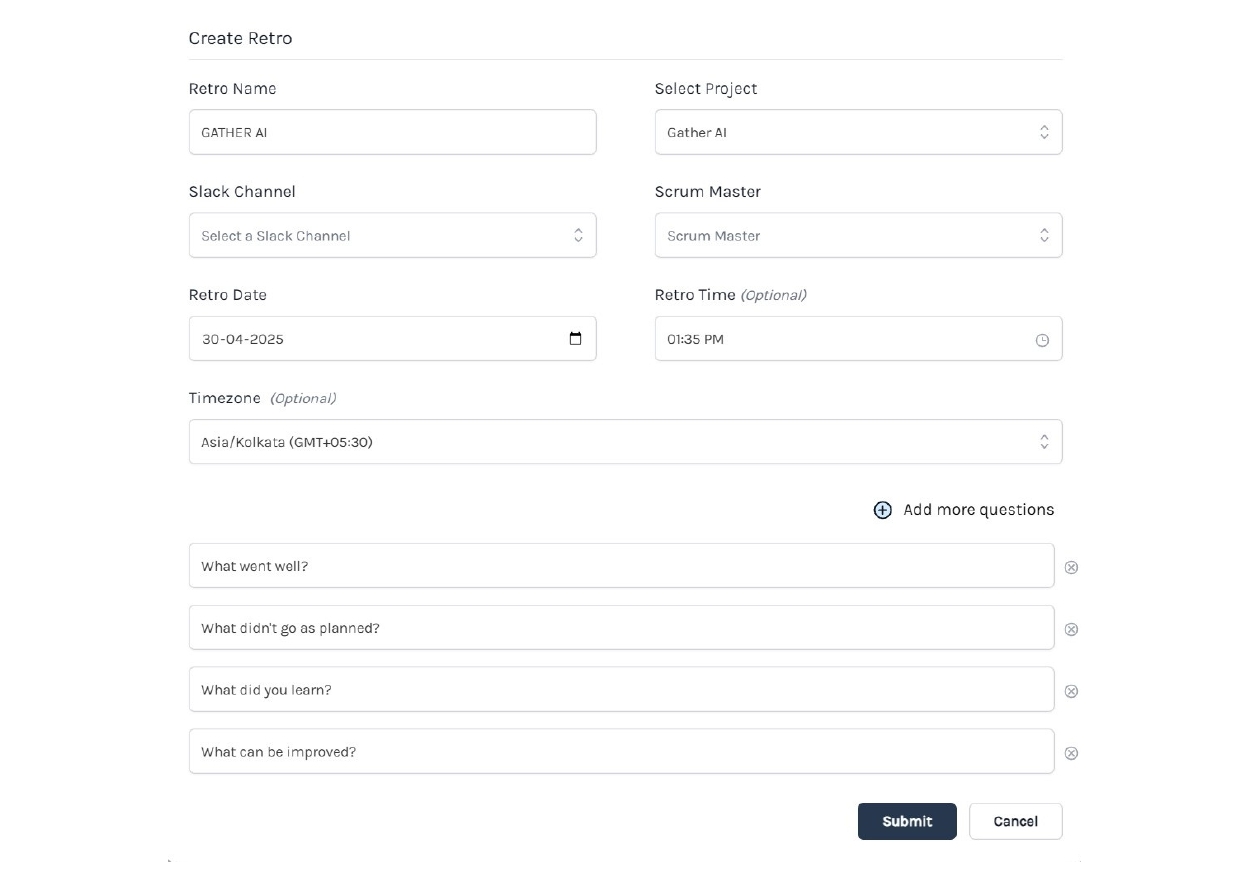Viewport: 1250px width, 875px height.
Task: Open the calendar picker icon in Retro Date
Action: point(575,338)
